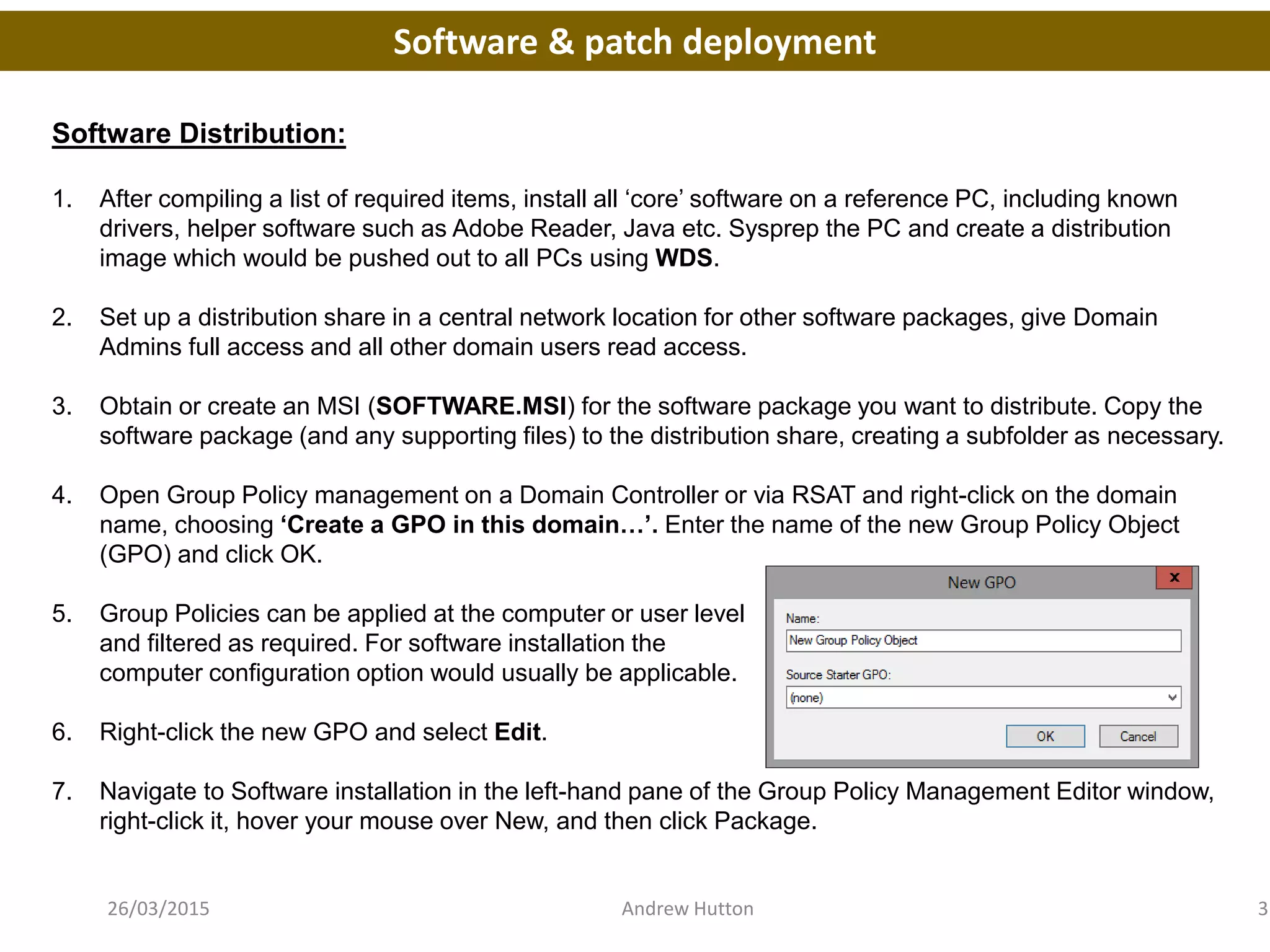
Task: Click the bold Edit word in step 6
Action: click(518, 732)
